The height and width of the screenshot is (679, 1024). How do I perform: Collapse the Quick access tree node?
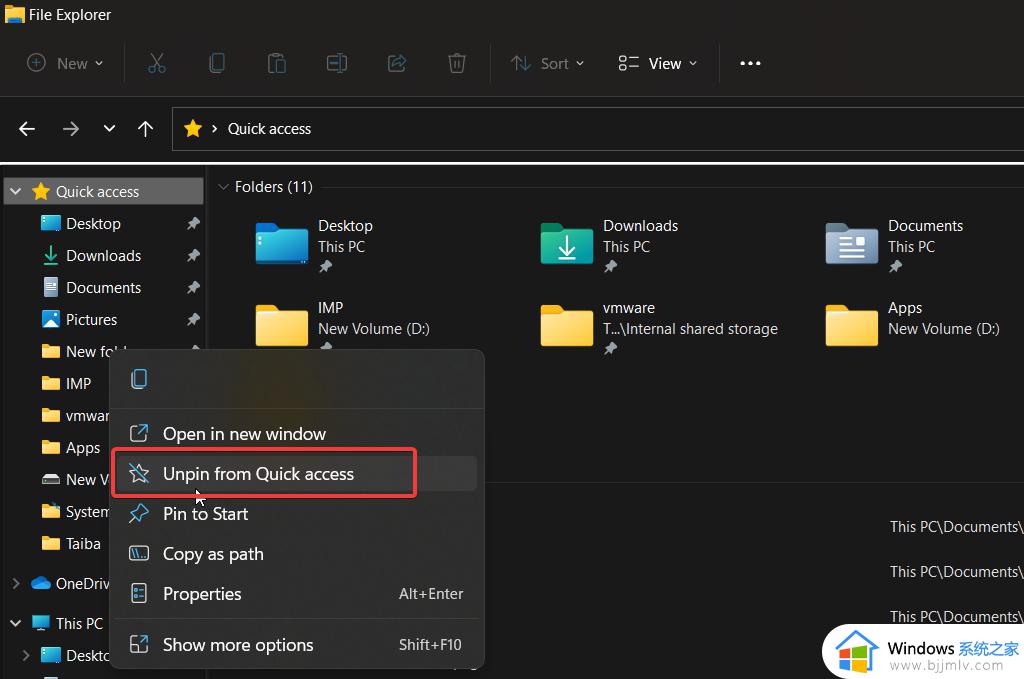pos(16,191)
